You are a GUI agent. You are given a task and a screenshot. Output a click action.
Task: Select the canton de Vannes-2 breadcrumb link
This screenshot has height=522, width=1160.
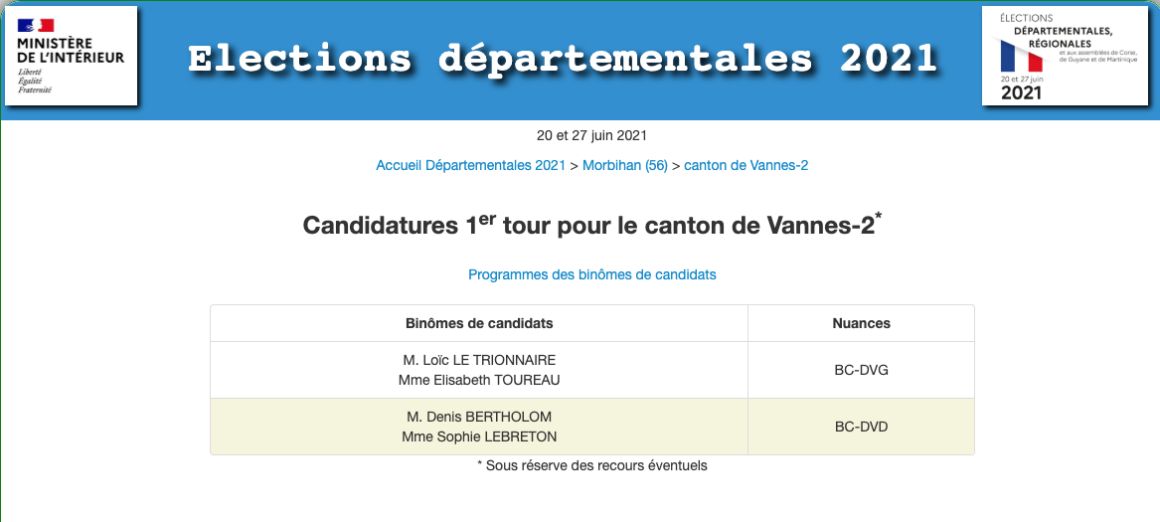(746, 165)
